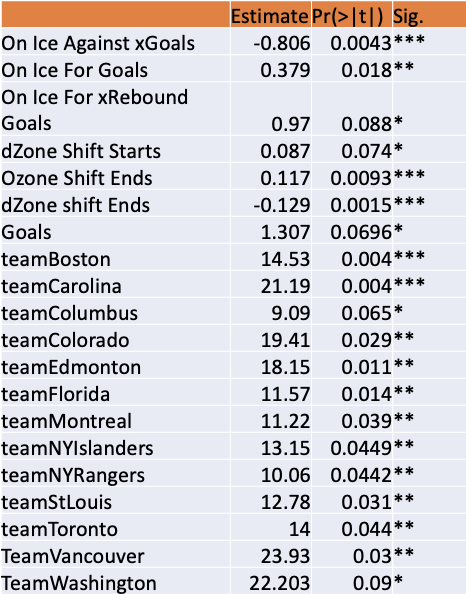Screen dimensions: 466x594
Task: Select the dZone shift Ends estimate -0.129
Action: click(x=282, y=205)
